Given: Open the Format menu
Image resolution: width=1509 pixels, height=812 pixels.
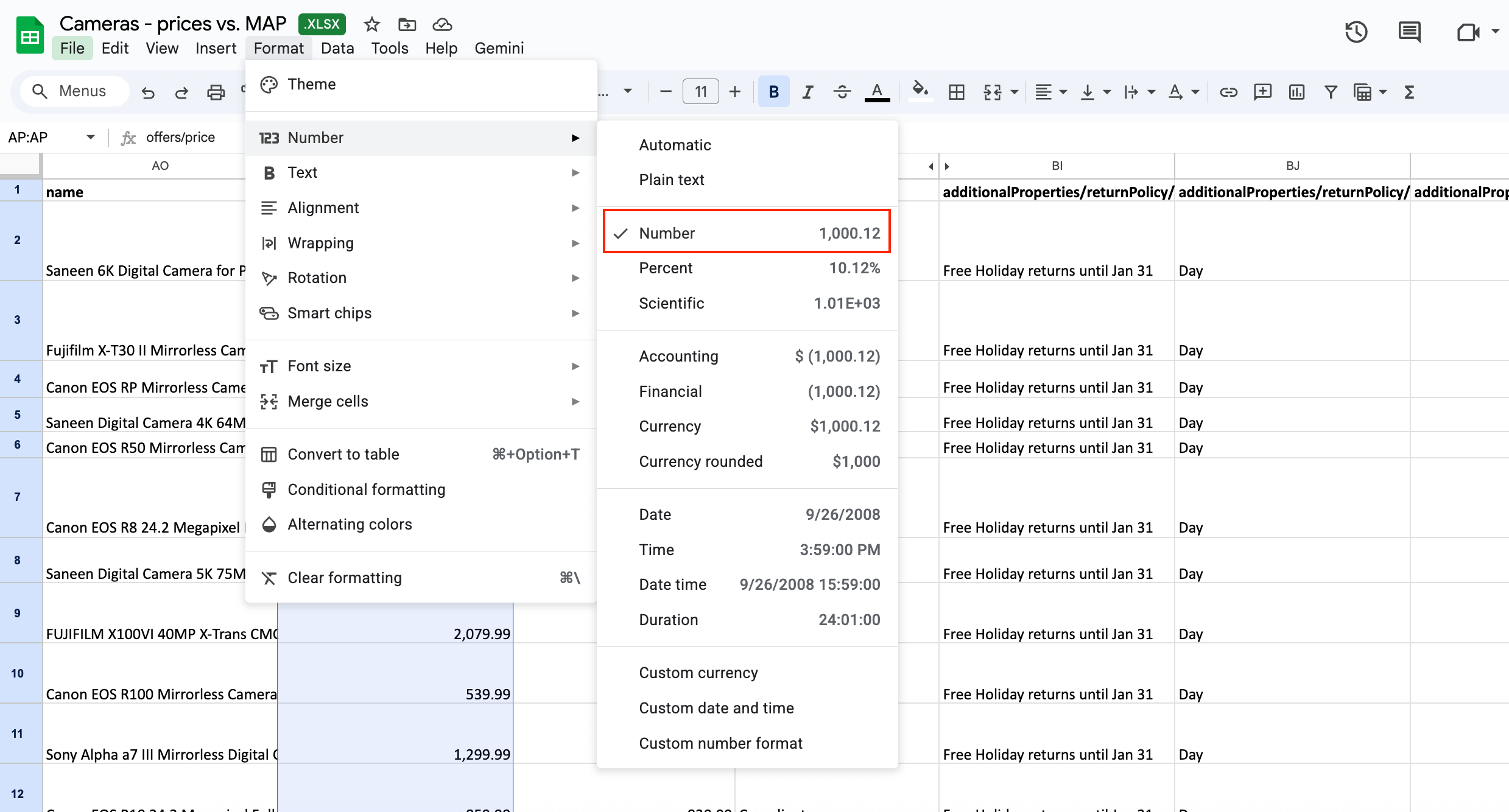Looking at the screenshot, I should (278, 47).
